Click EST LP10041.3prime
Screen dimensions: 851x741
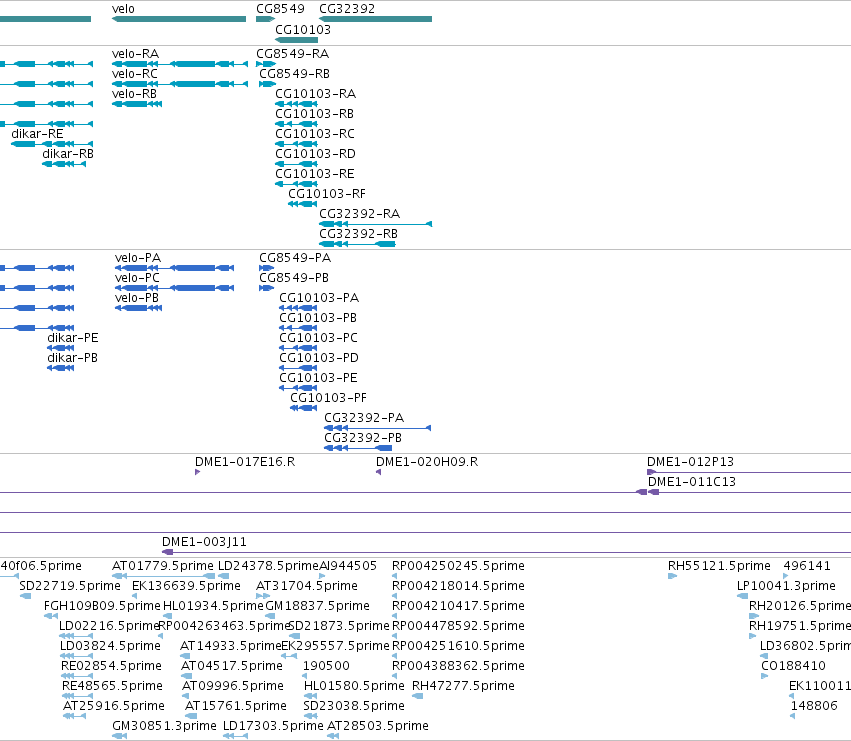(x=786, y=586)
